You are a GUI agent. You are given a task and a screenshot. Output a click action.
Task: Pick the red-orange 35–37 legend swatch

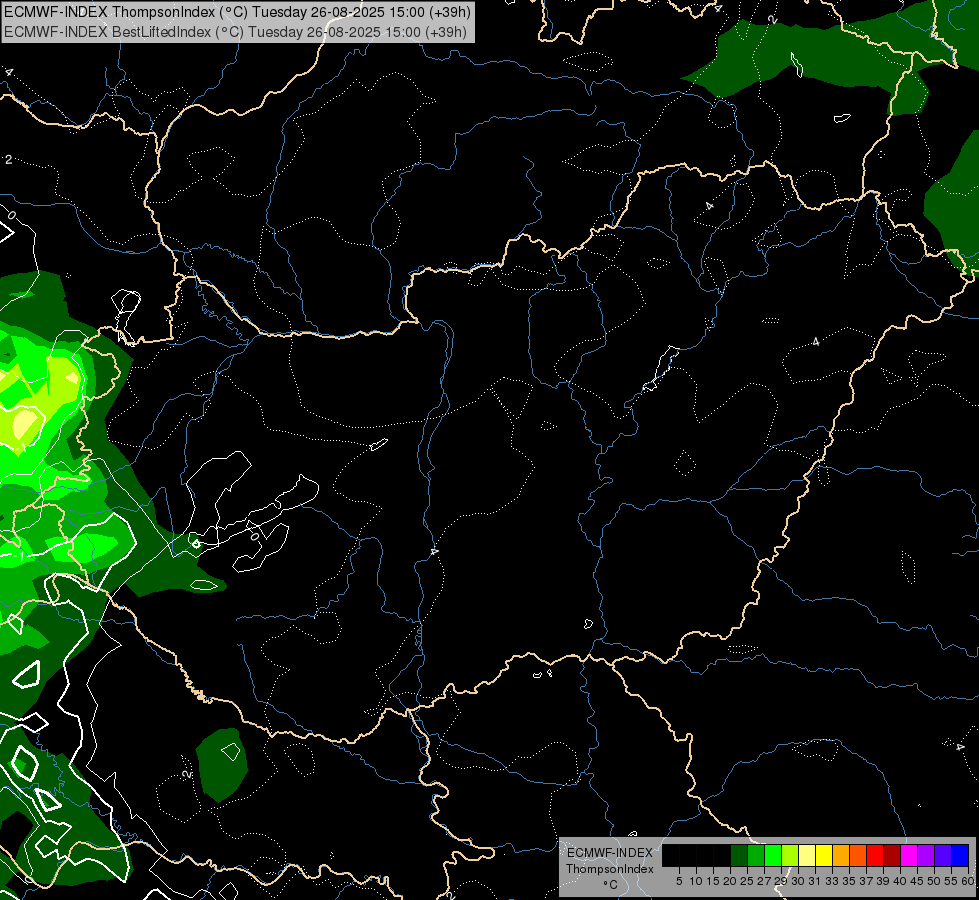tap(858, 855)
